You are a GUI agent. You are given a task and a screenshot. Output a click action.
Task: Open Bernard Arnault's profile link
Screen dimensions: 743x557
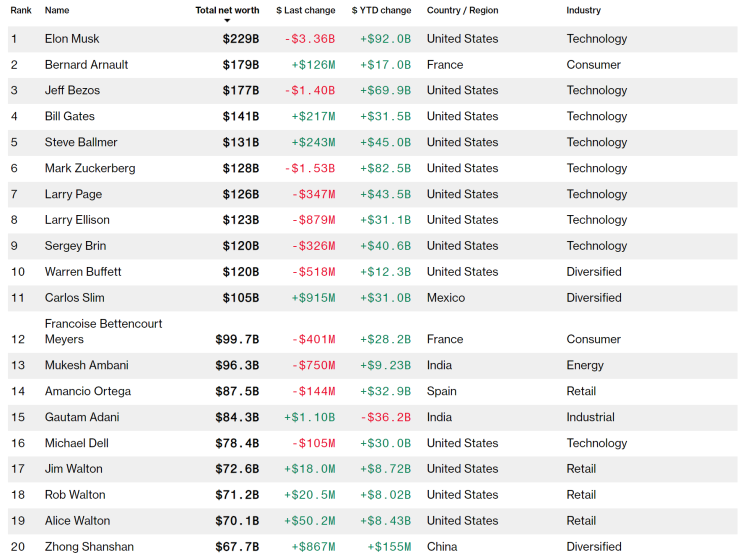(86, 65)
